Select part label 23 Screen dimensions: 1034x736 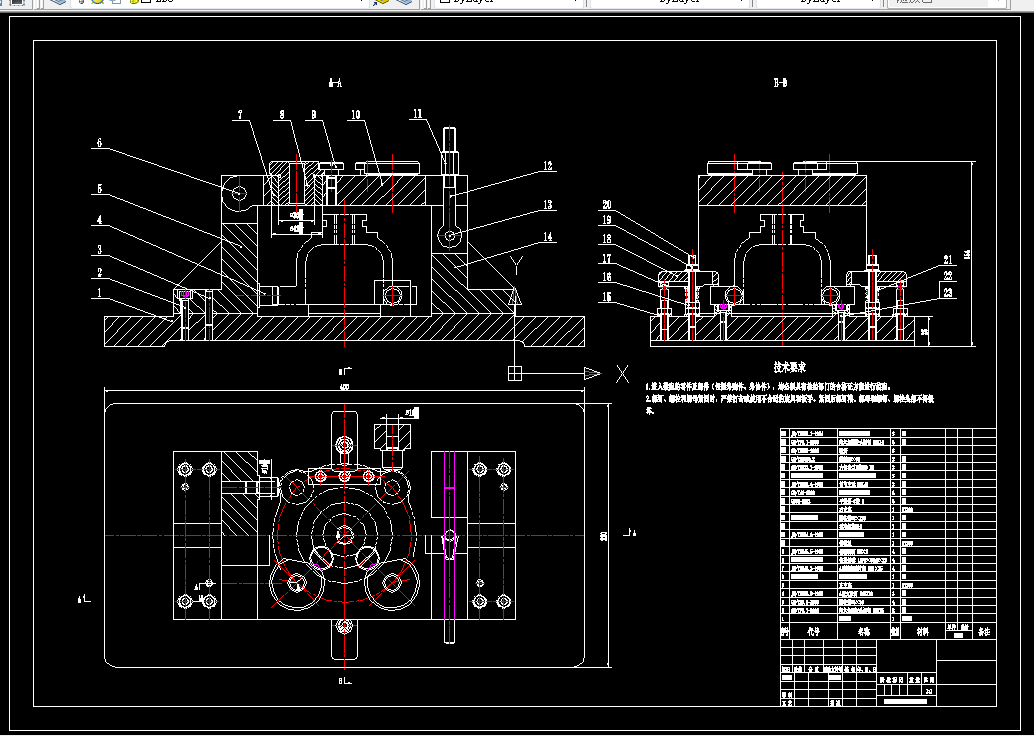coord(948,293)
